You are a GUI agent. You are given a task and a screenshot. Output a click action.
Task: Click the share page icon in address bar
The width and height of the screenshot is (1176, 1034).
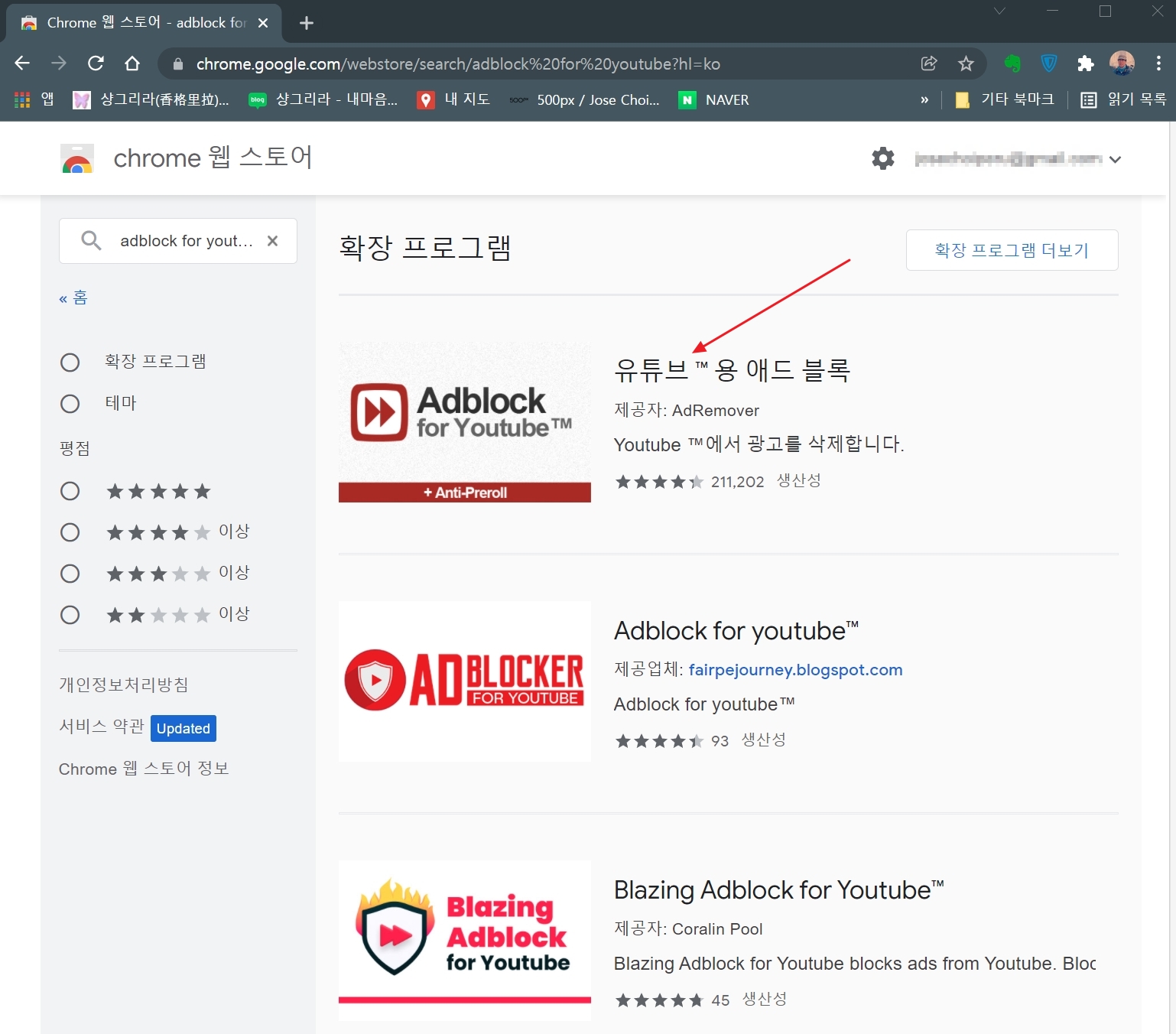coord(929,63)
